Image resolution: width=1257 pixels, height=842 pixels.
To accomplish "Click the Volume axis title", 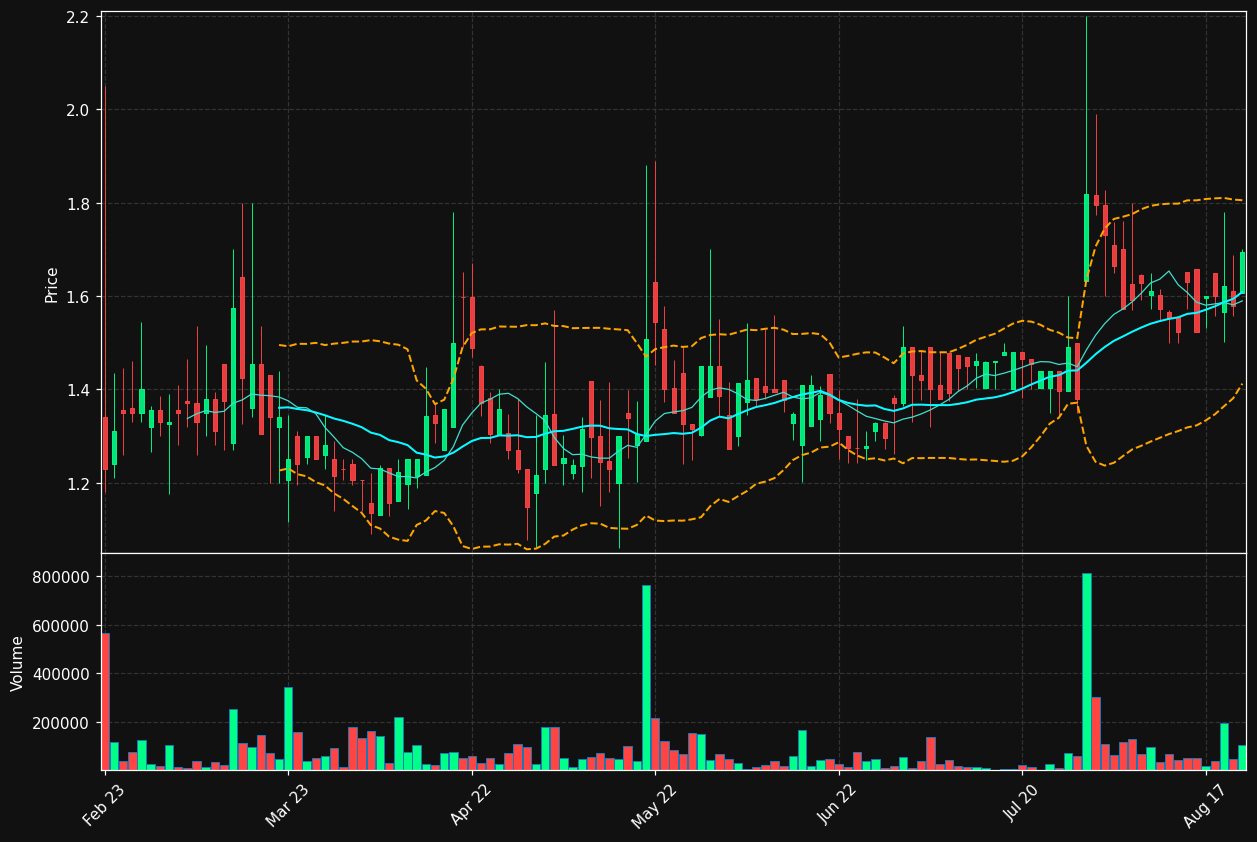I will [18, 663].
